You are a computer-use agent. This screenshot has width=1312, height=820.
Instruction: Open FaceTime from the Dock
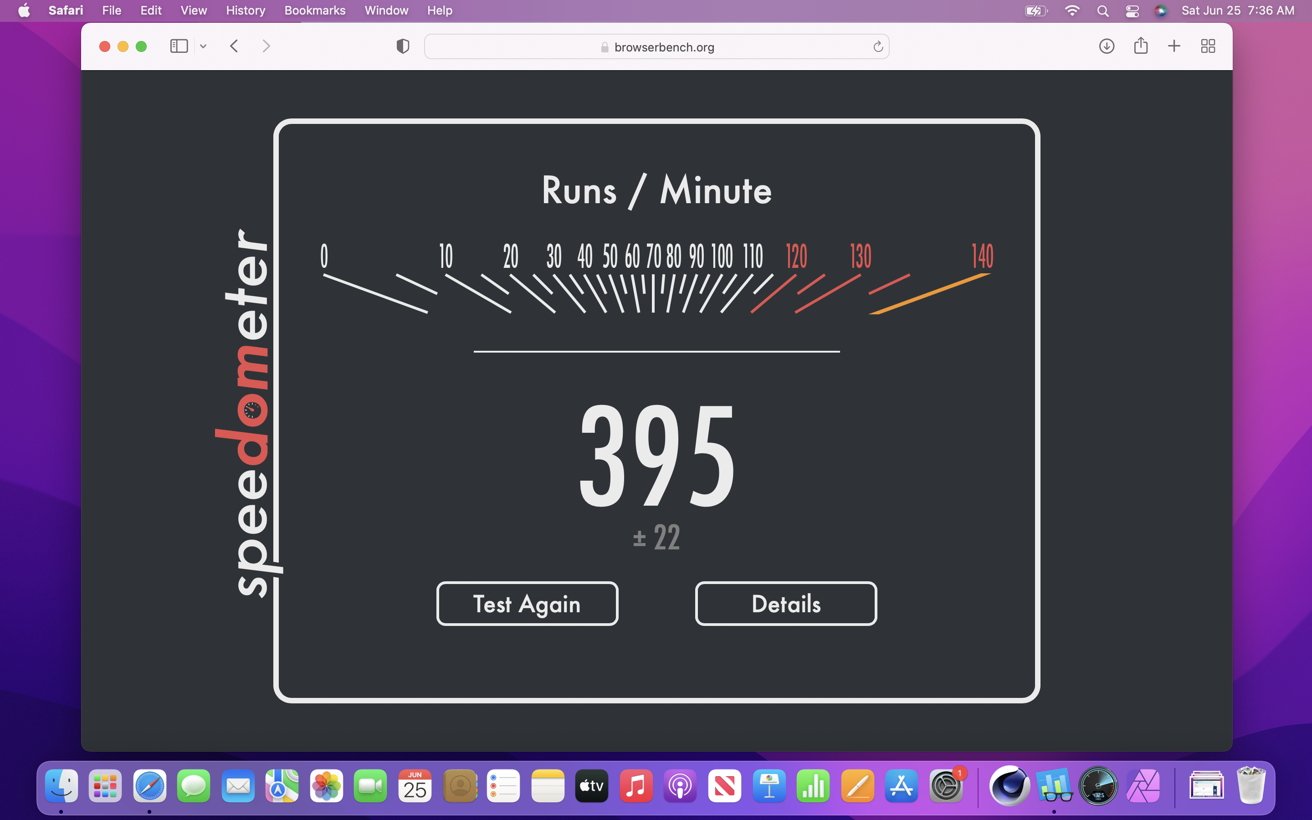coord(371,786)
